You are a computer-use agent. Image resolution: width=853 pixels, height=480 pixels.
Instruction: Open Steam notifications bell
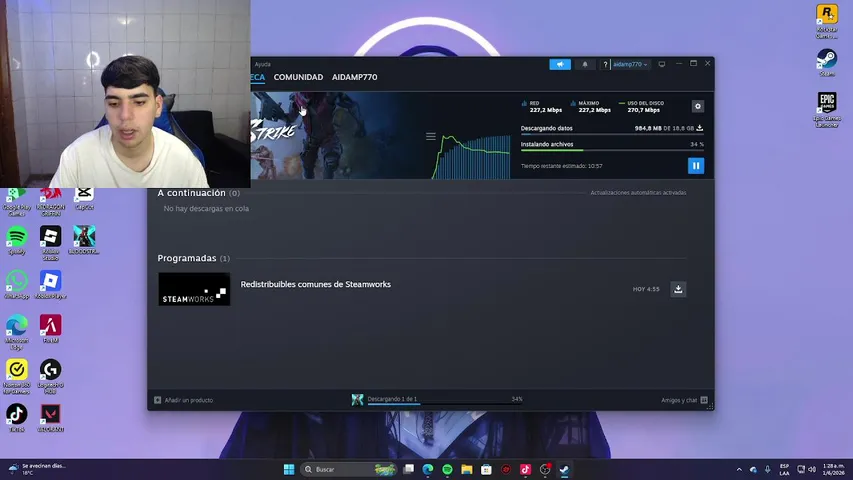coord(585,64)
